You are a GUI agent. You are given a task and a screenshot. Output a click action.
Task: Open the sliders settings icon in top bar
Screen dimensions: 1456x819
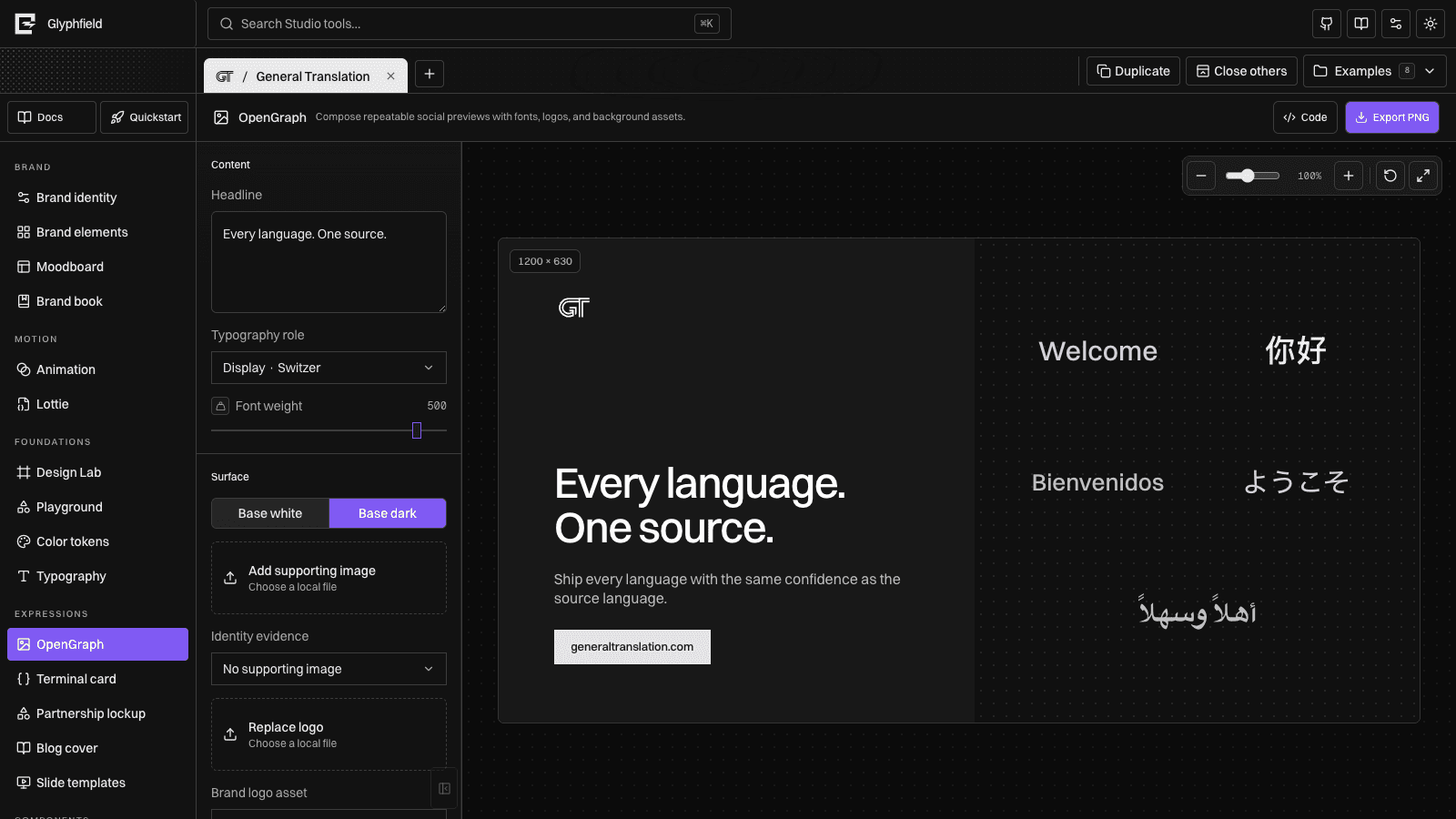(1396, 24)
